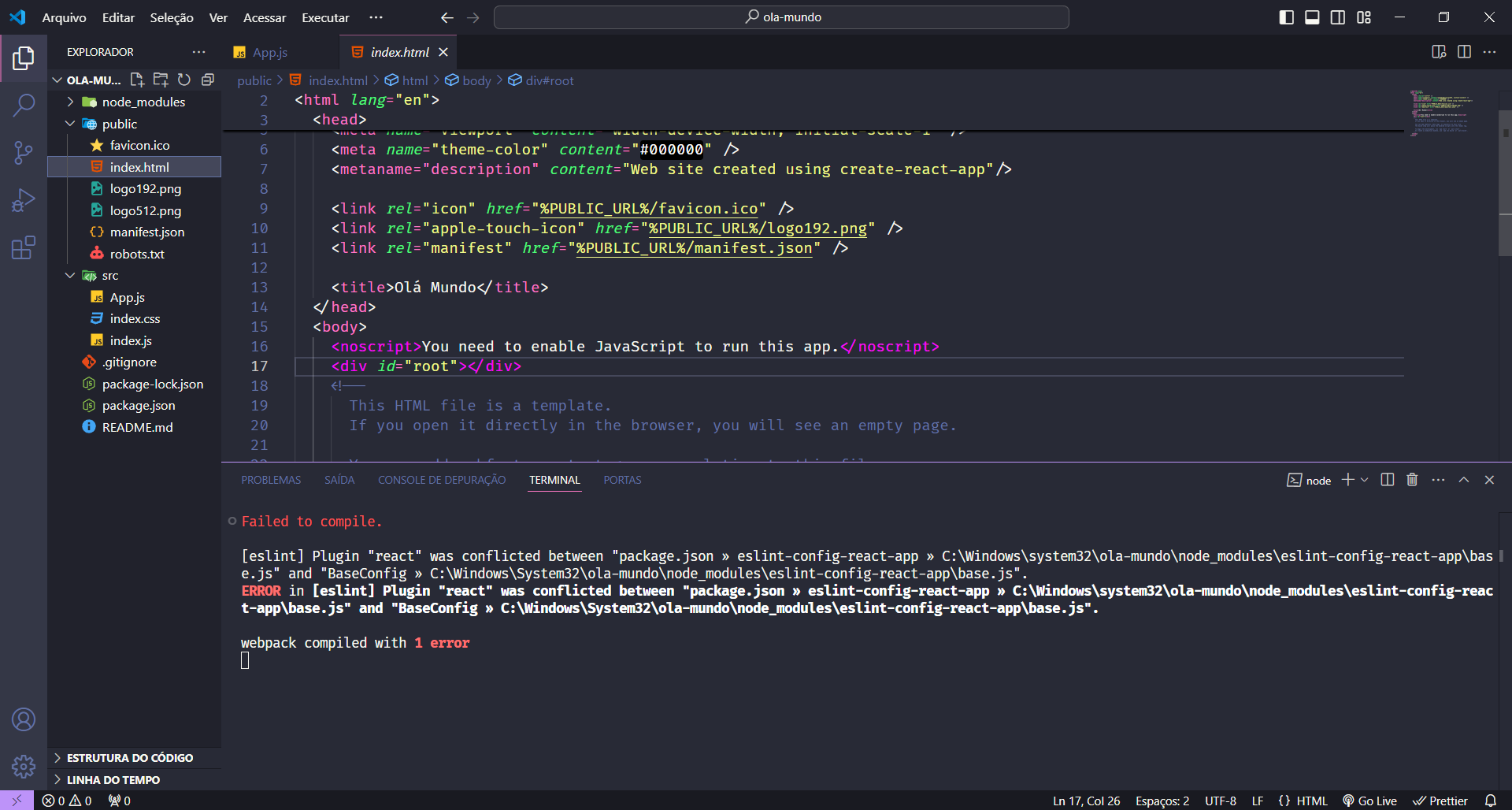Open the new terminal launch profile dropdown
Viewport: 1512px width, 810px height.
(x=1365, y=480)
